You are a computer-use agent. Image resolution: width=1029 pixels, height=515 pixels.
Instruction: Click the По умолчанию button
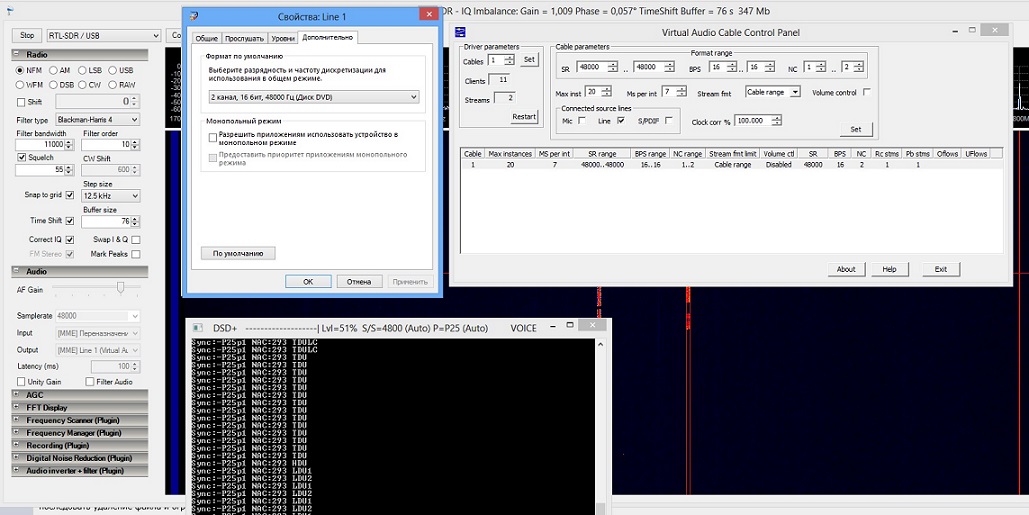click(x=238, y=253)
